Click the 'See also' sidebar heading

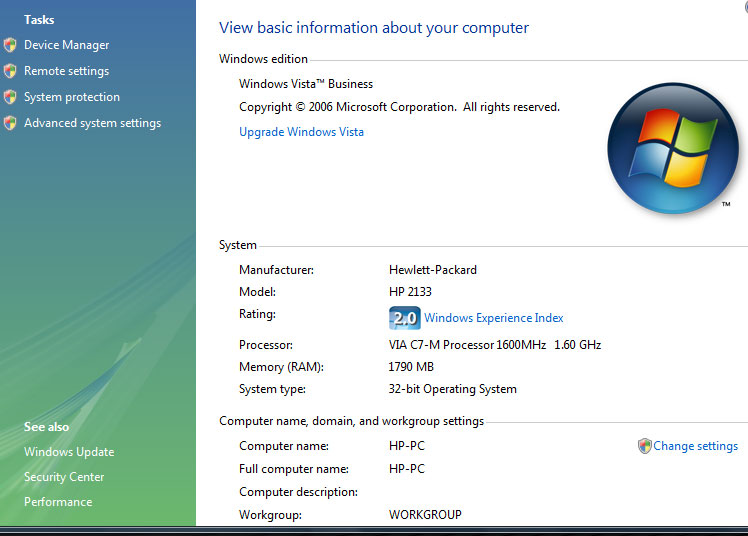pos(46,427)
